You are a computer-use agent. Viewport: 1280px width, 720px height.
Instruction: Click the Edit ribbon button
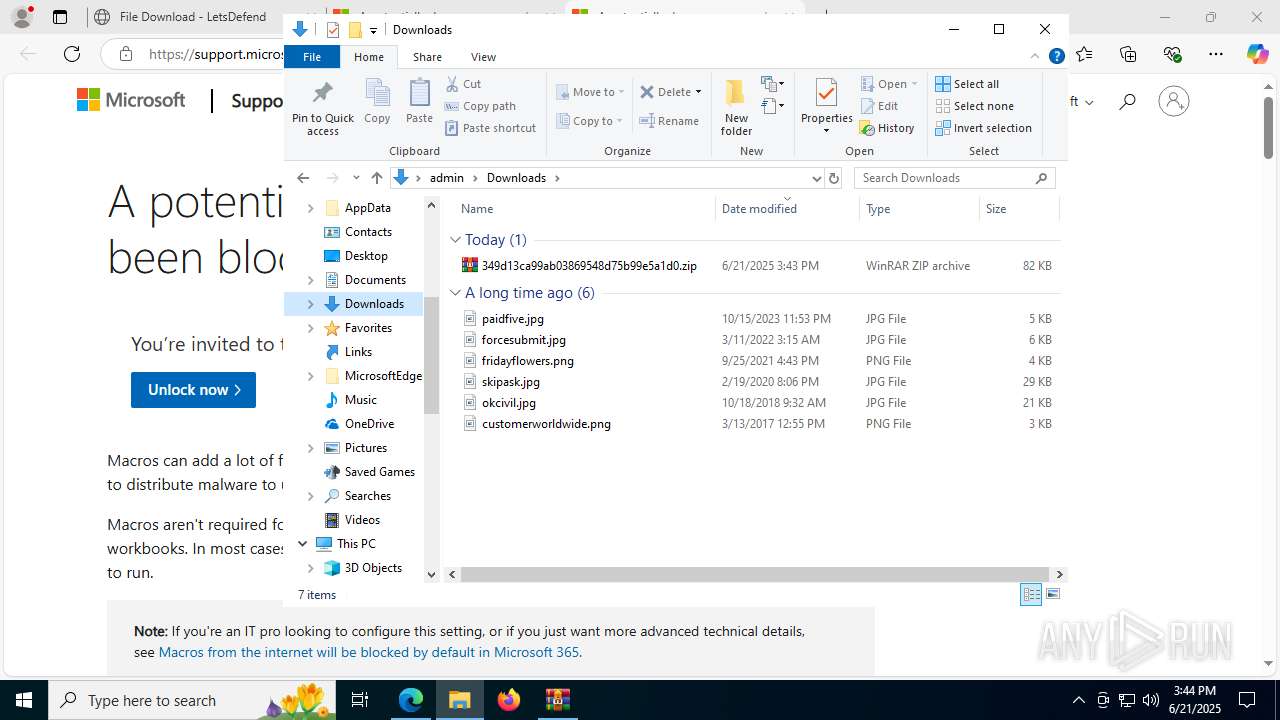pyautogui.click(x=879, y=106)
